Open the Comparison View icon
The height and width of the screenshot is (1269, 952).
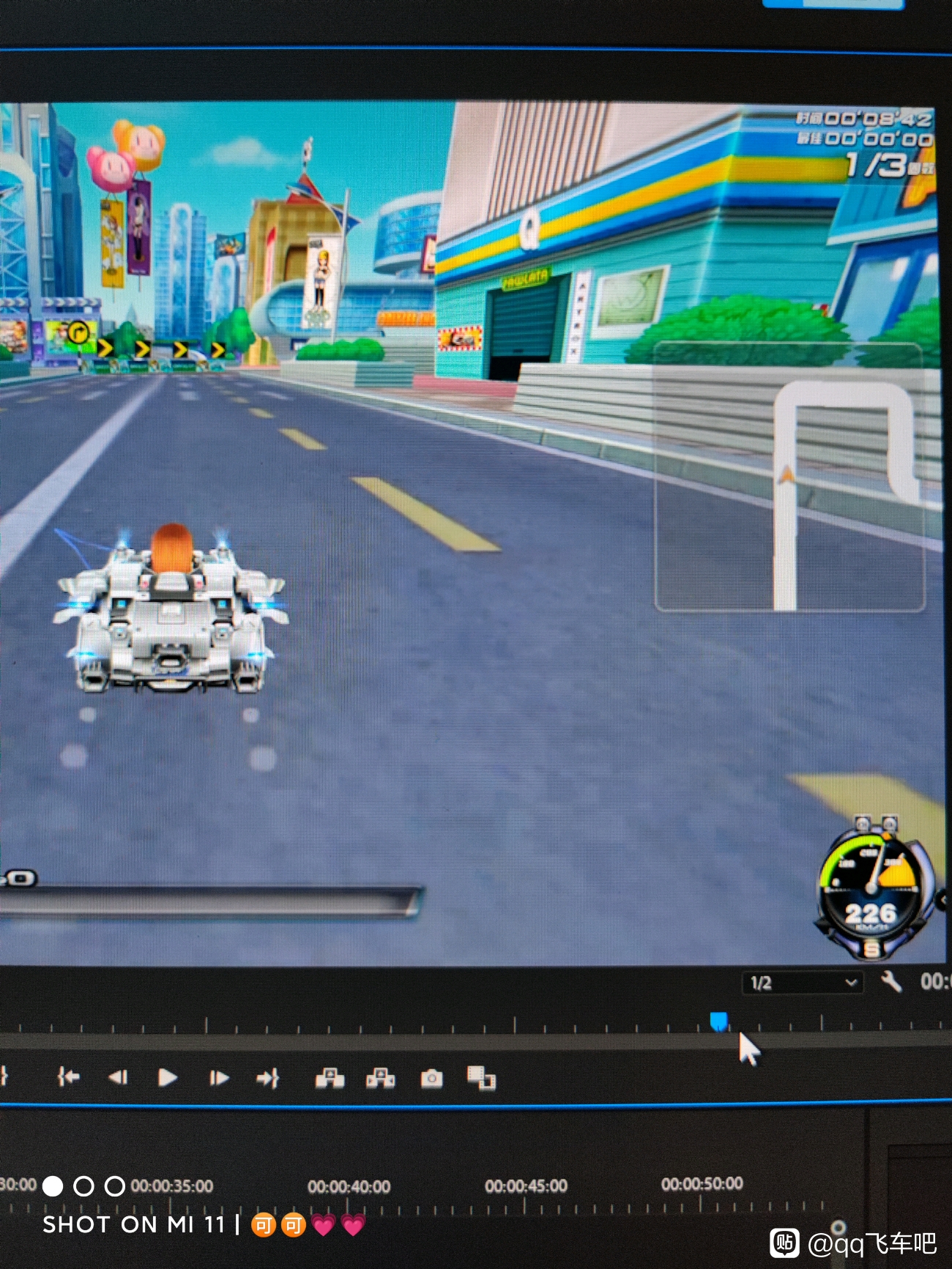(x=481, y=1078)
